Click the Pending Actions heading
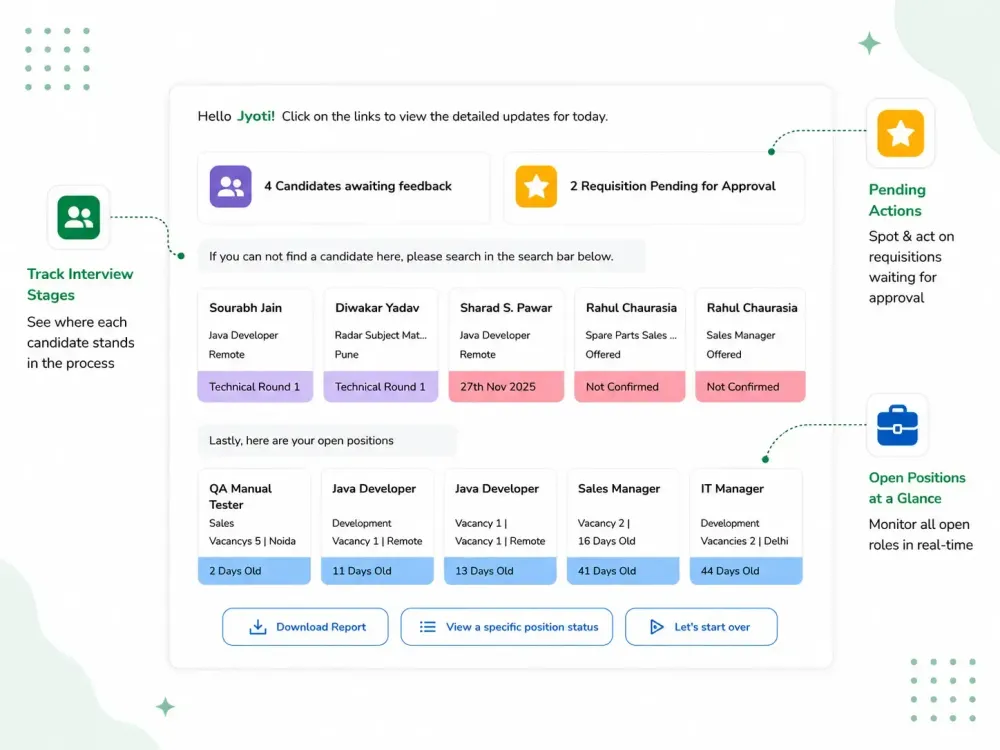The width and height of the screenshot is (1000, 750). pyautogui.click(x=897, y=200)
